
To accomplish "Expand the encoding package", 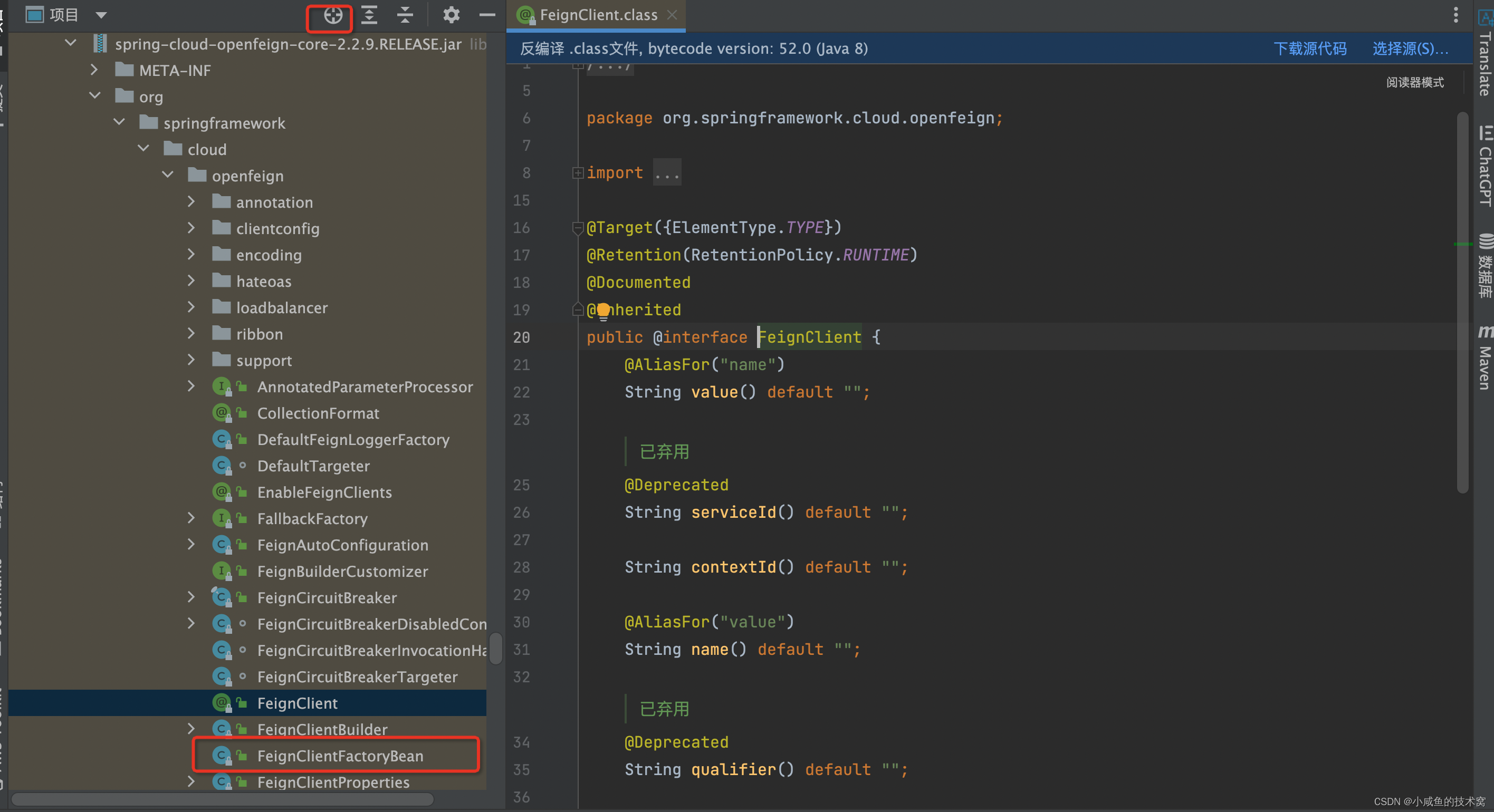I will point(191,254).
